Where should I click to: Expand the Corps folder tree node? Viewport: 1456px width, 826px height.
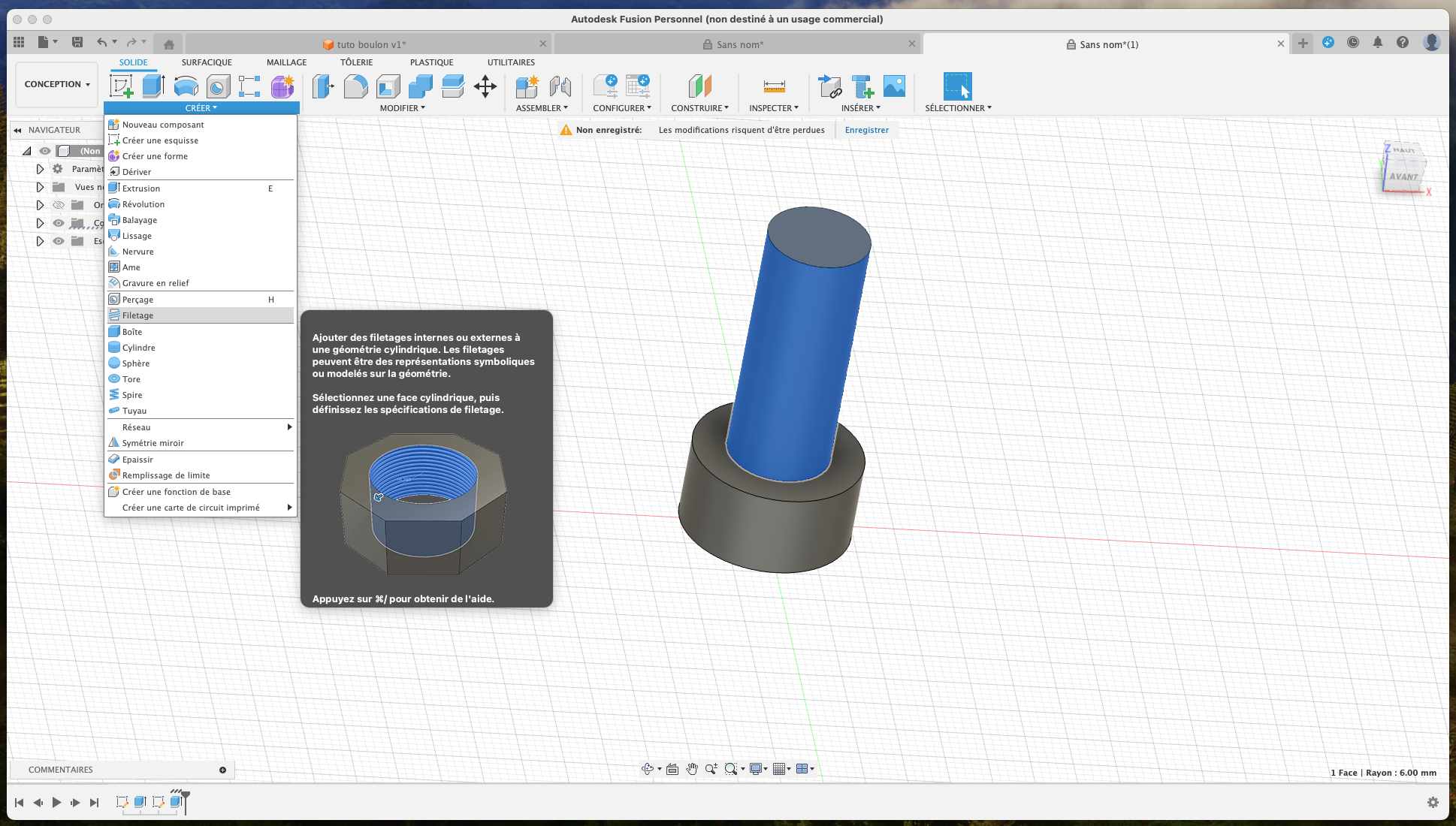(40, 223)
